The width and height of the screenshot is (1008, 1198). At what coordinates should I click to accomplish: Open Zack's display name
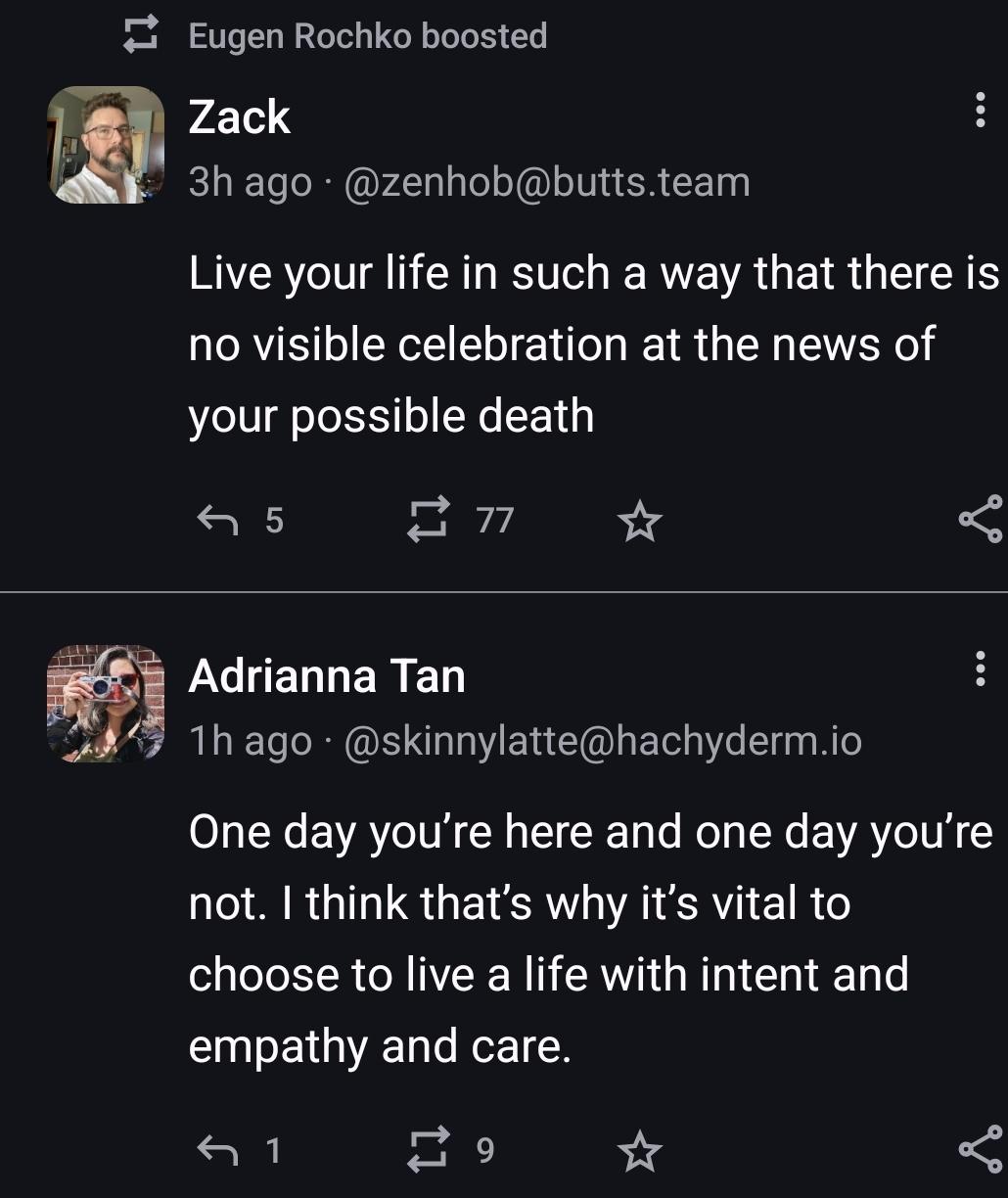(239, 117)
